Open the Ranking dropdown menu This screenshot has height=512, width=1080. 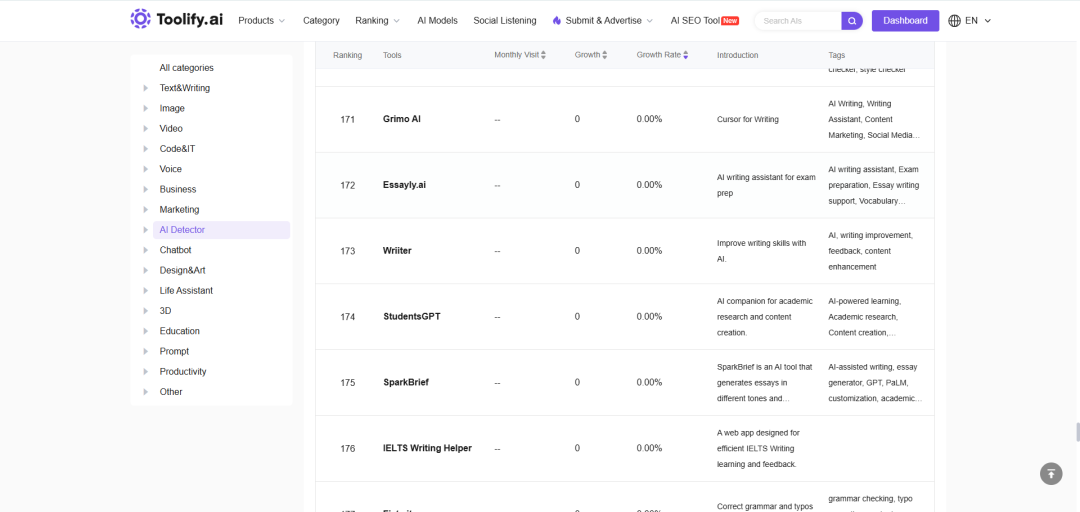[x=377, y=21]
